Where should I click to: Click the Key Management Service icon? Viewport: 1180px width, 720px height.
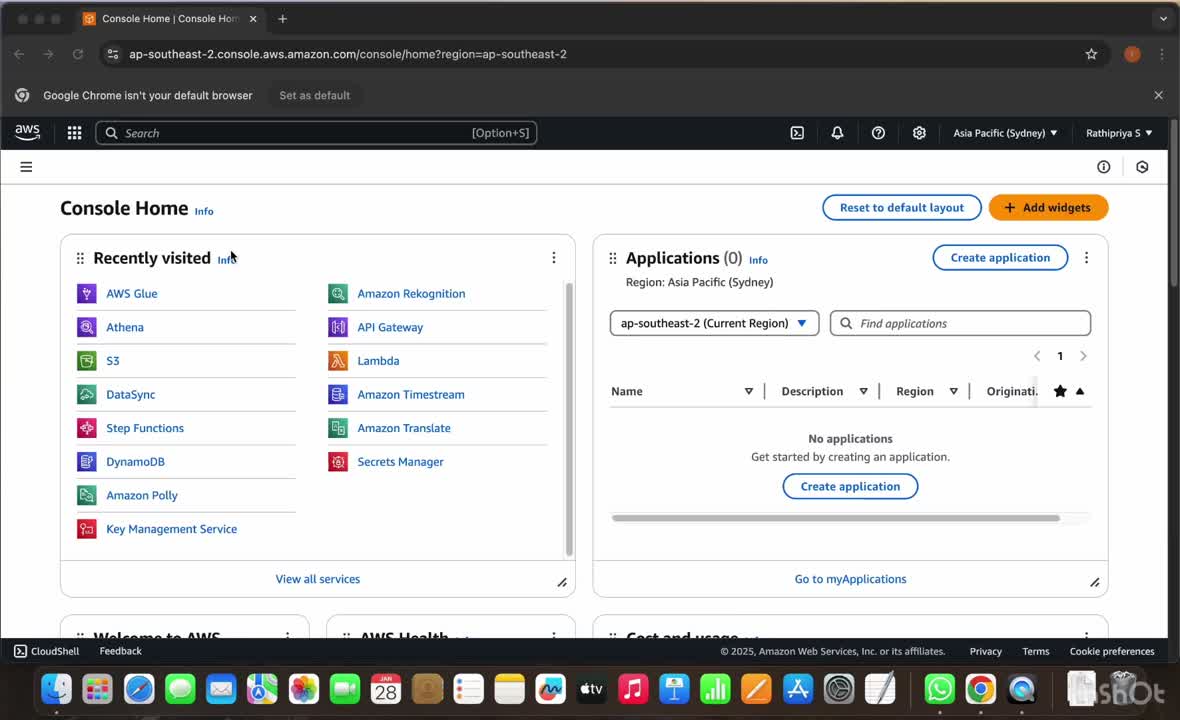coord(87,529)
